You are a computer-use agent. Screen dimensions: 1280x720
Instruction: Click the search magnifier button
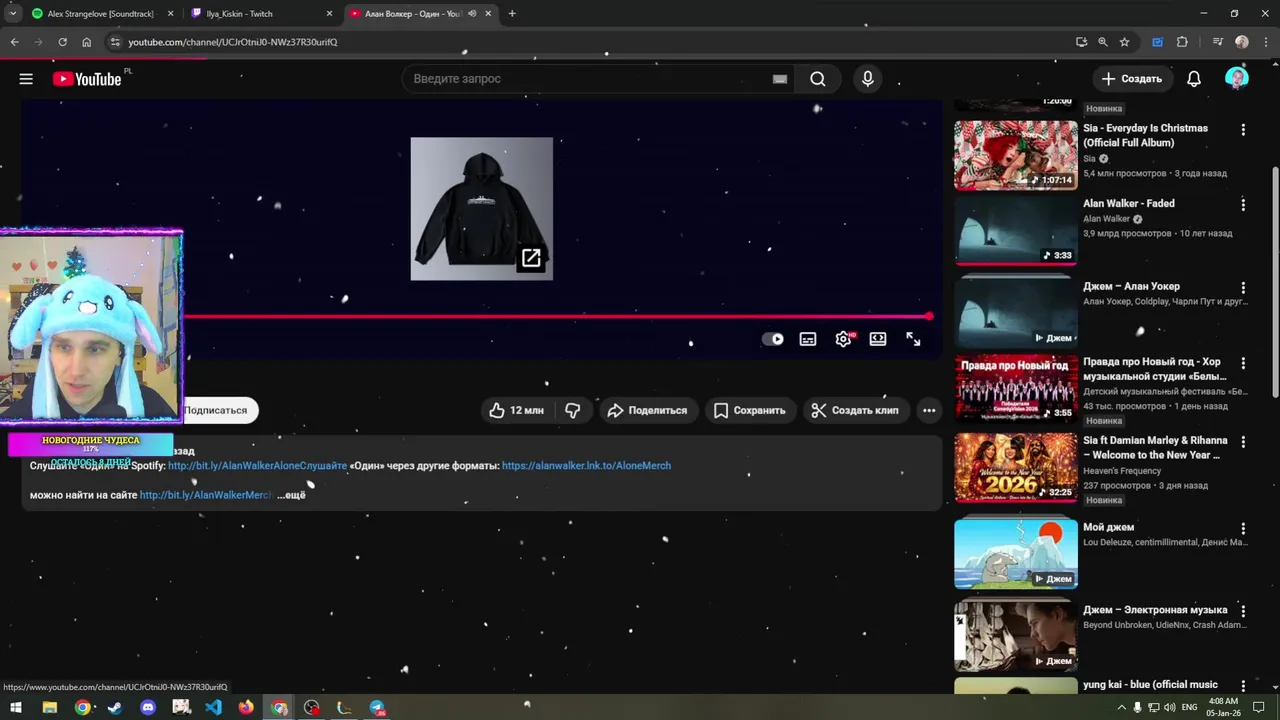(x=818, y=79)
